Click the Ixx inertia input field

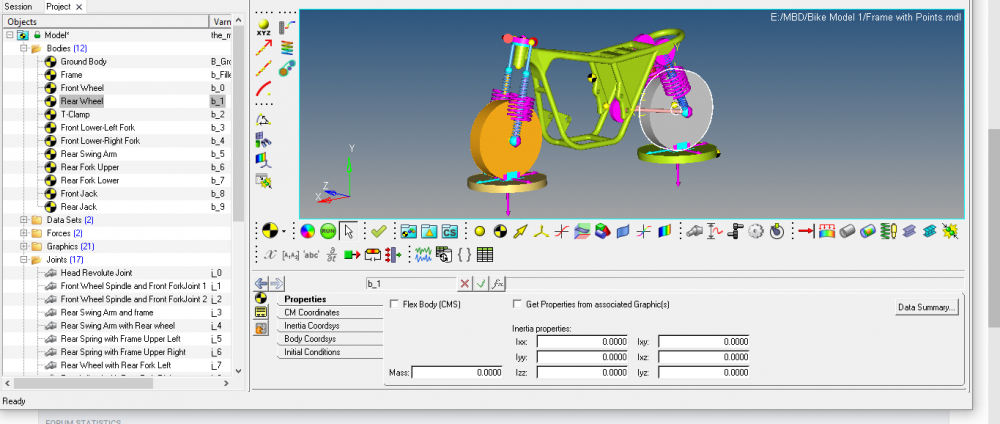click(582, 342)
